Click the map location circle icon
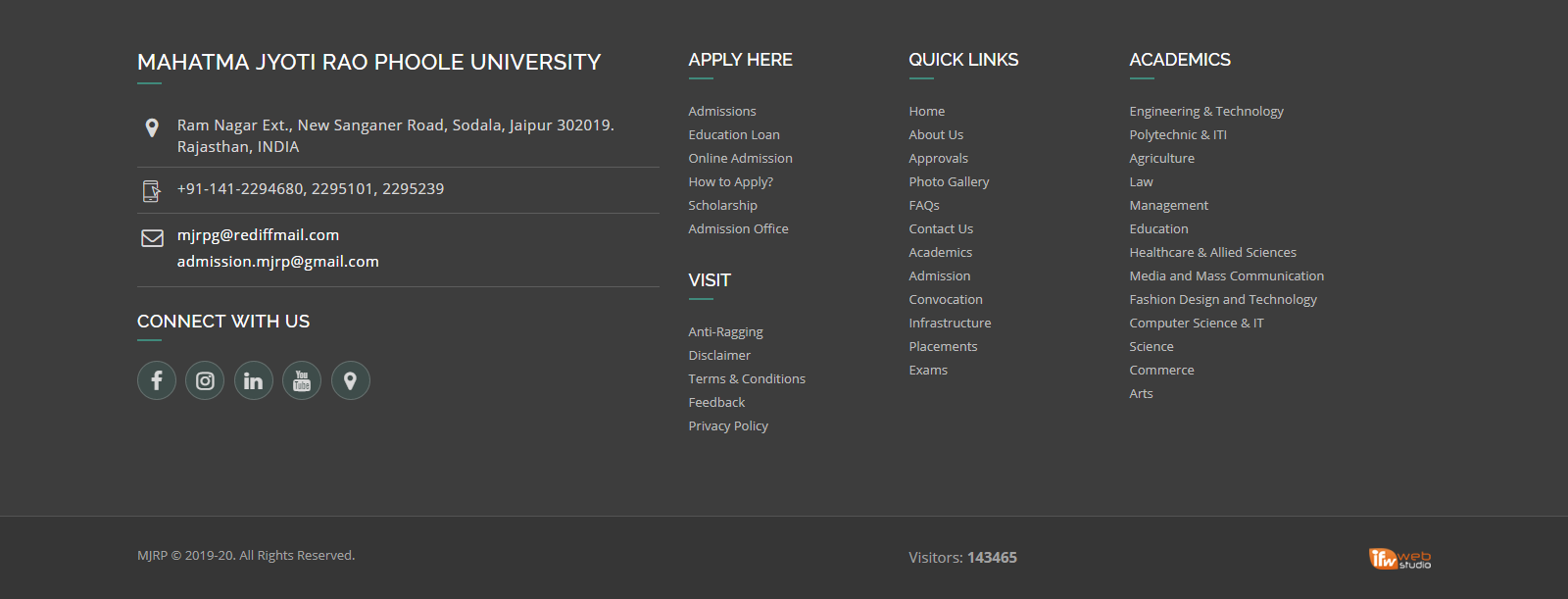 click(350, 380)
